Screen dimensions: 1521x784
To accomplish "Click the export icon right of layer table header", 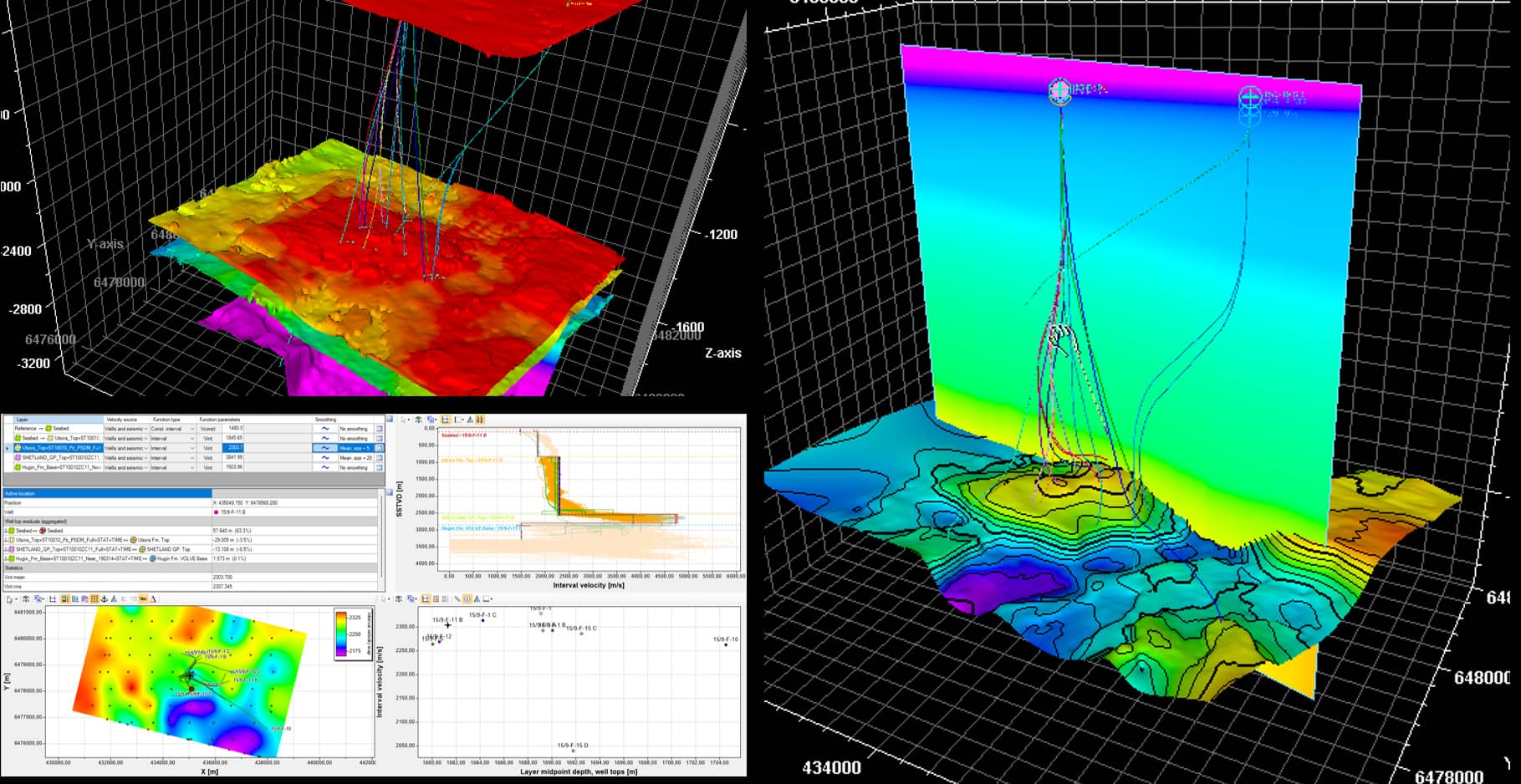I will 390,419.
